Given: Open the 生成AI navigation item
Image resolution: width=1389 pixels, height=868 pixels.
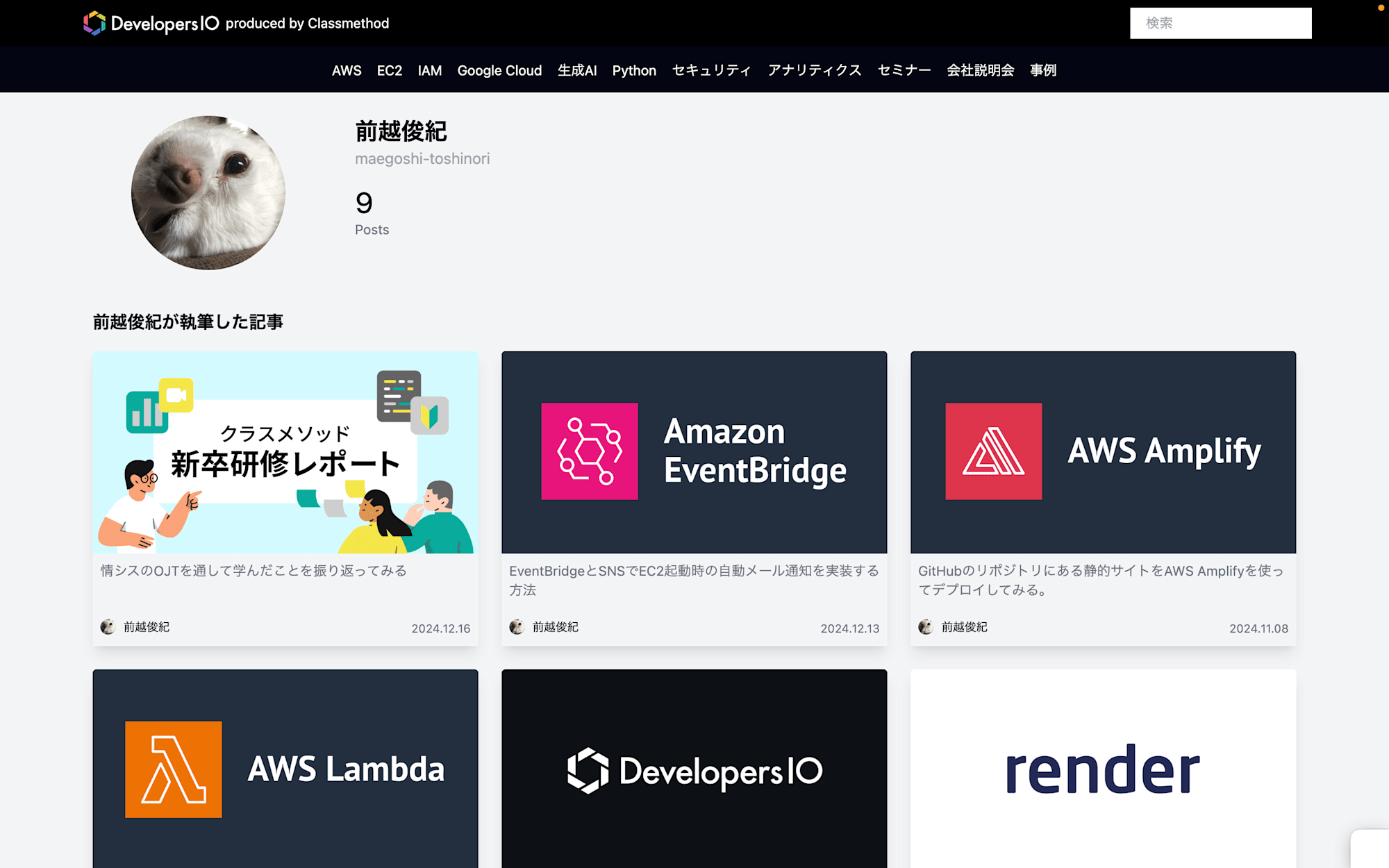Looking at the screenshot, I should tap(577, 70).
